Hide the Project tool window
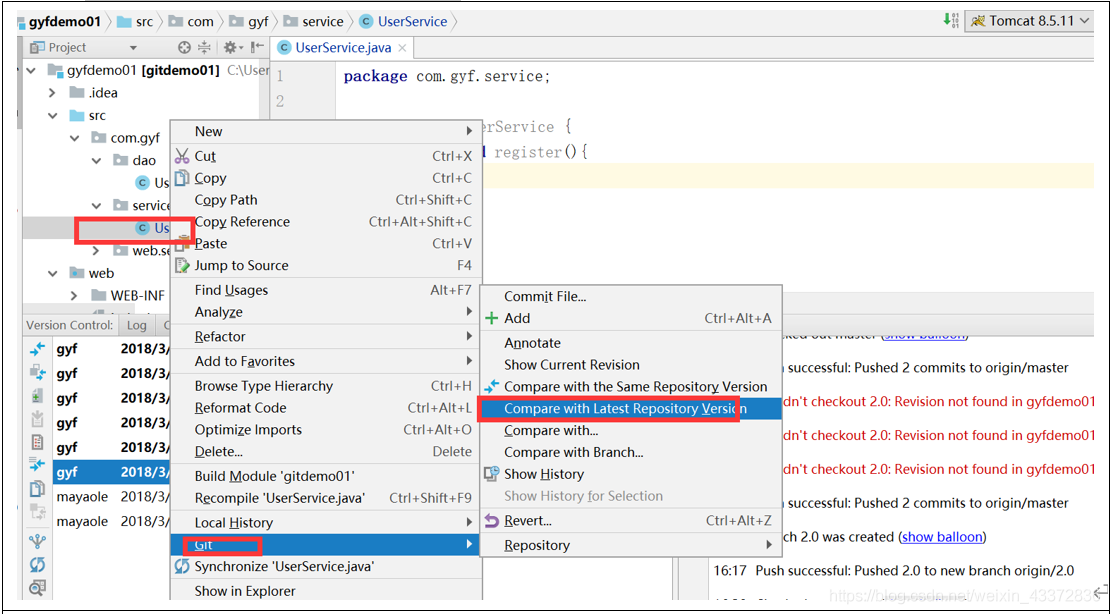1110x614 pixels. pyautogui.click(x=257, y=47)
